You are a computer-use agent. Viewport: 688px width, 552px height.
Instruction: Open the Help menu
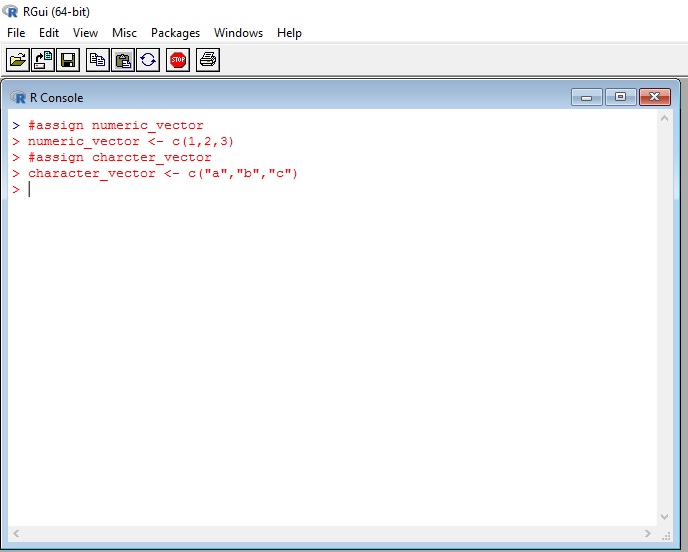pyautogui.click(x=289, y=33)
